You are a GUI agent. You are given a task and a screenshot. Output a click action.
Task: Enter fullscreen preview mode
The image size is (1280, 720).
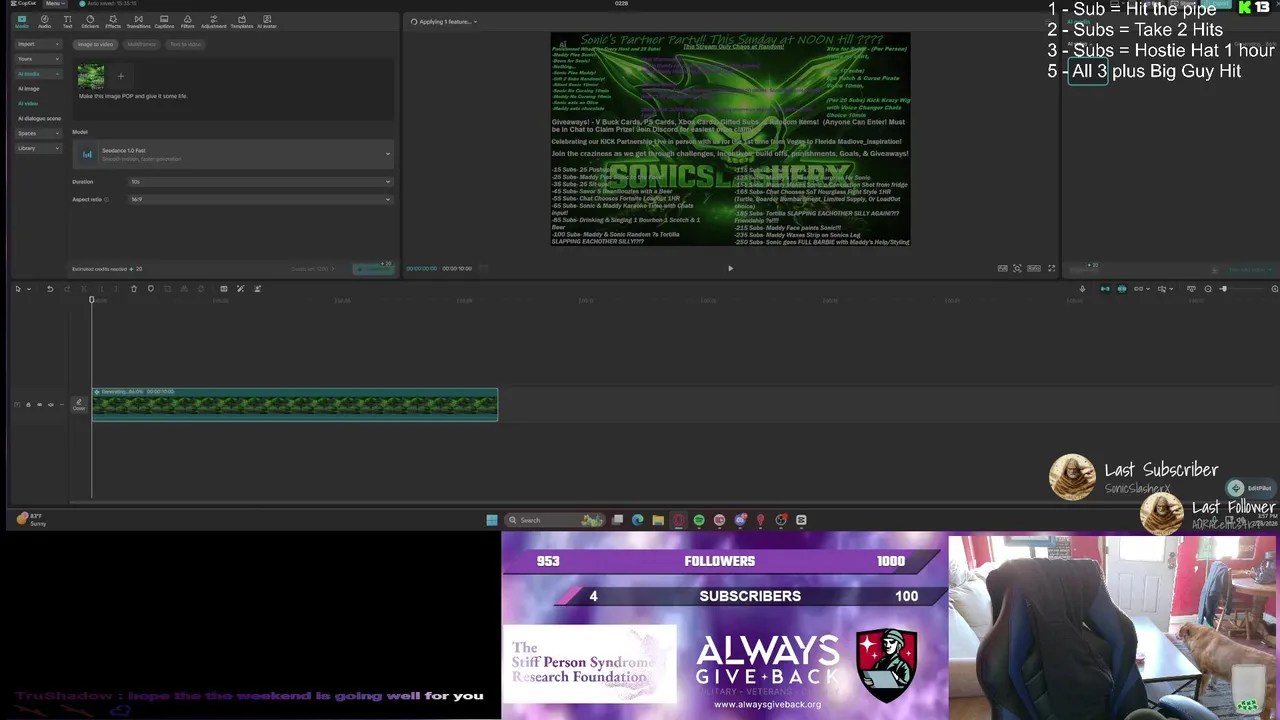point(1051,268)
